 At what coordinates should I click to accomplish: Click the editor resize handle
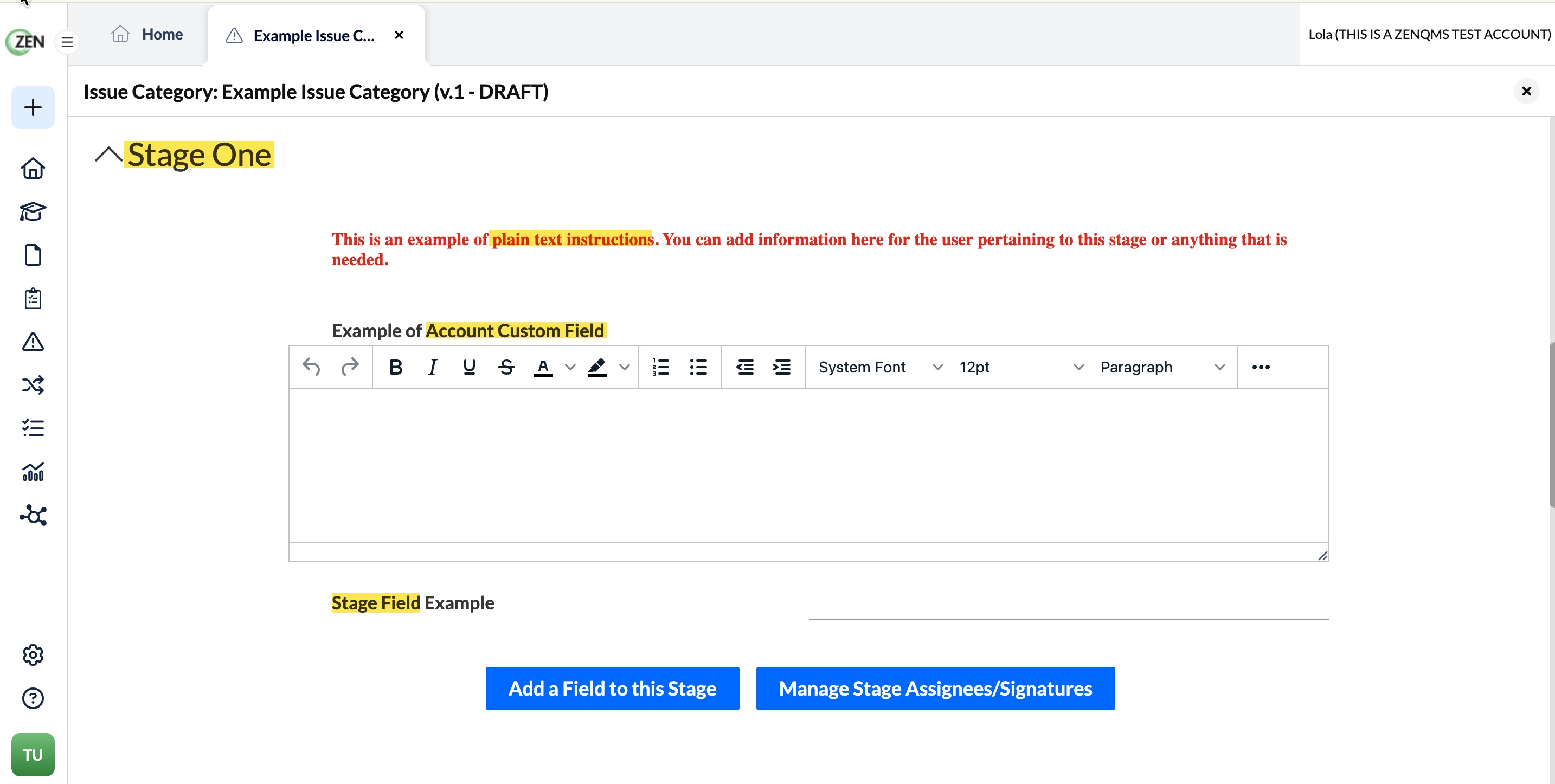pyautogui.click(x=1322, y=556)
